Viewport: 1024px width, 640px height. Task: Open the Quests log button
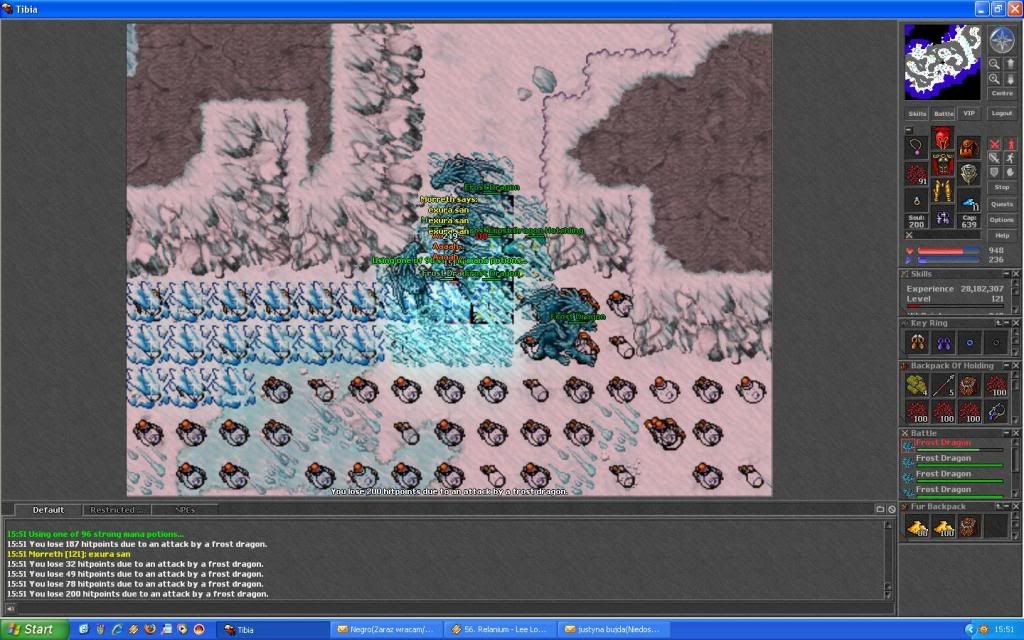point(1002,204)
